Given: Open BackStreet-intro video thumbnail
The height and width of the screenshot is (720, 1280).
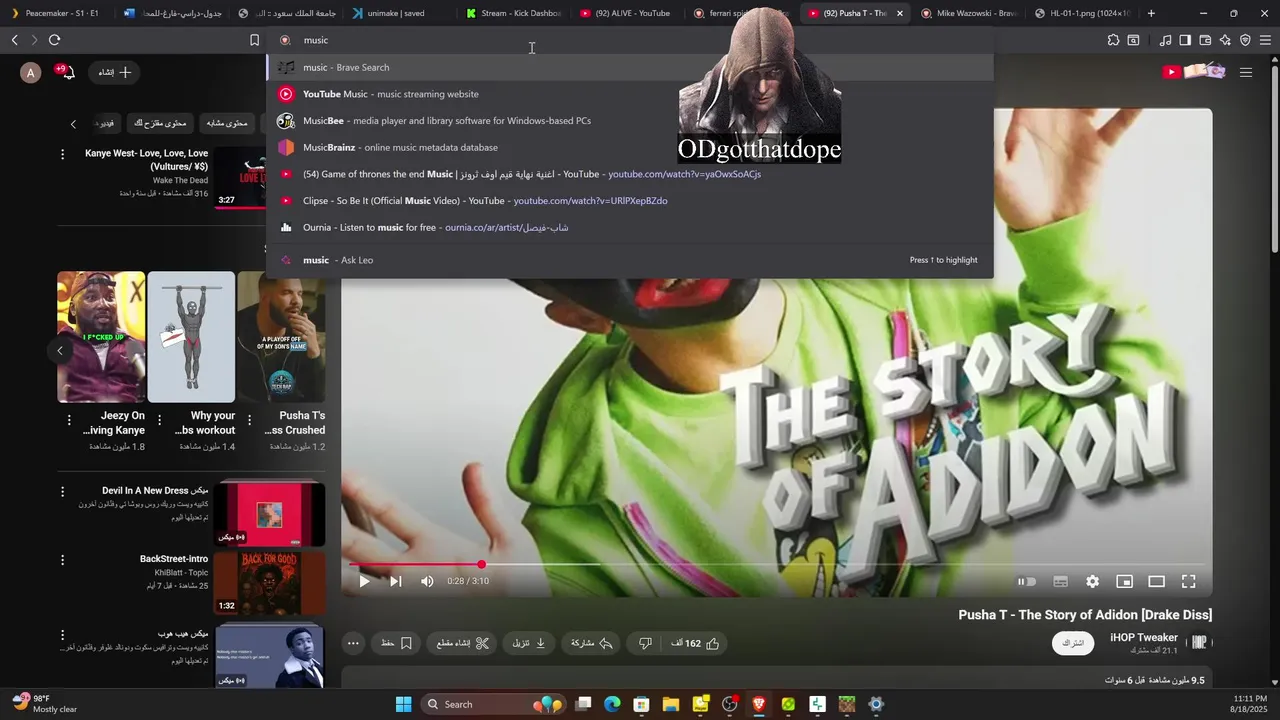Looking at the screenshot, I should coord(270,583).
